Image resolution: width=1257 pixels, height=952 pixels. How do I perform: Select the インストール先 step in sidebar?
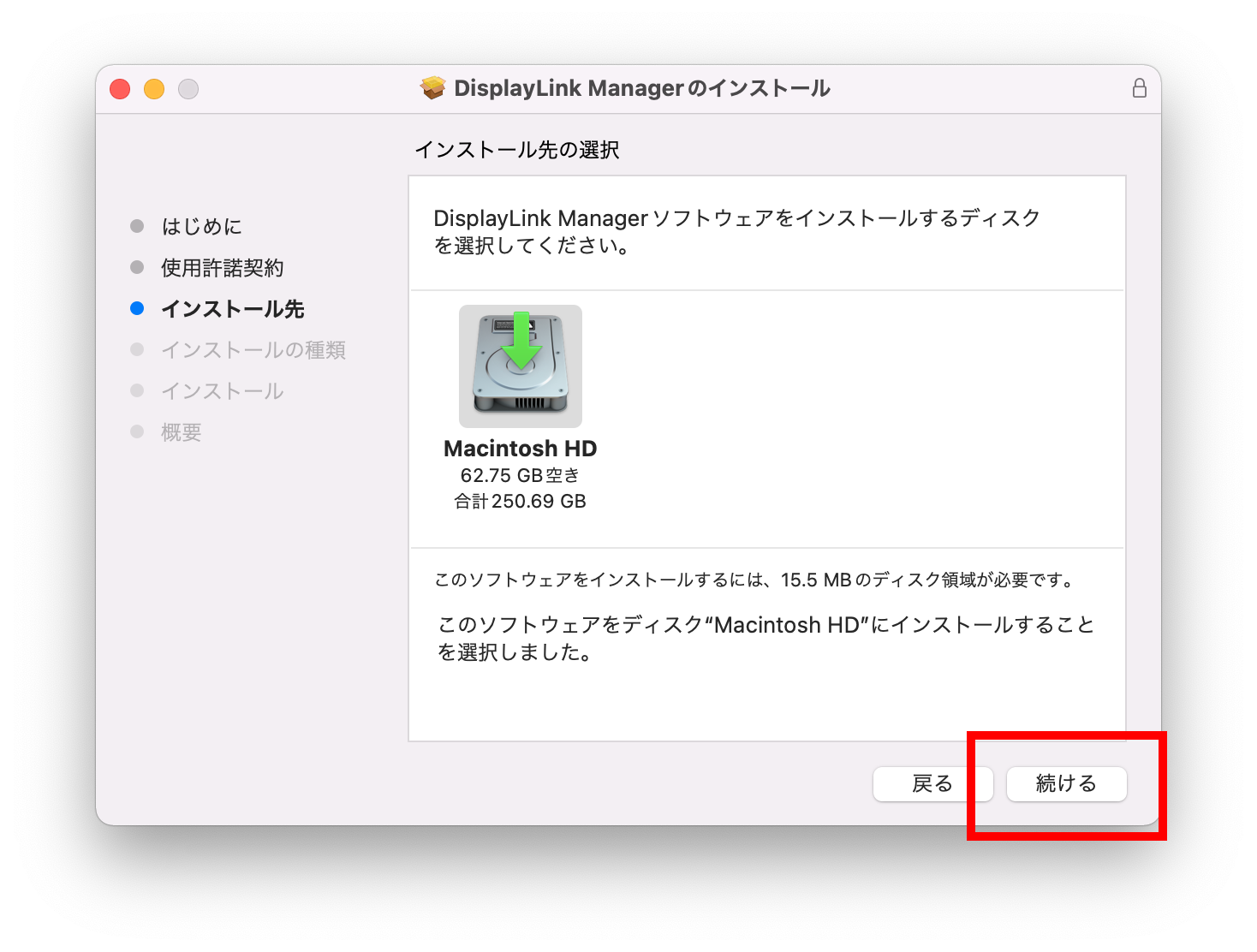pos(233,309)
